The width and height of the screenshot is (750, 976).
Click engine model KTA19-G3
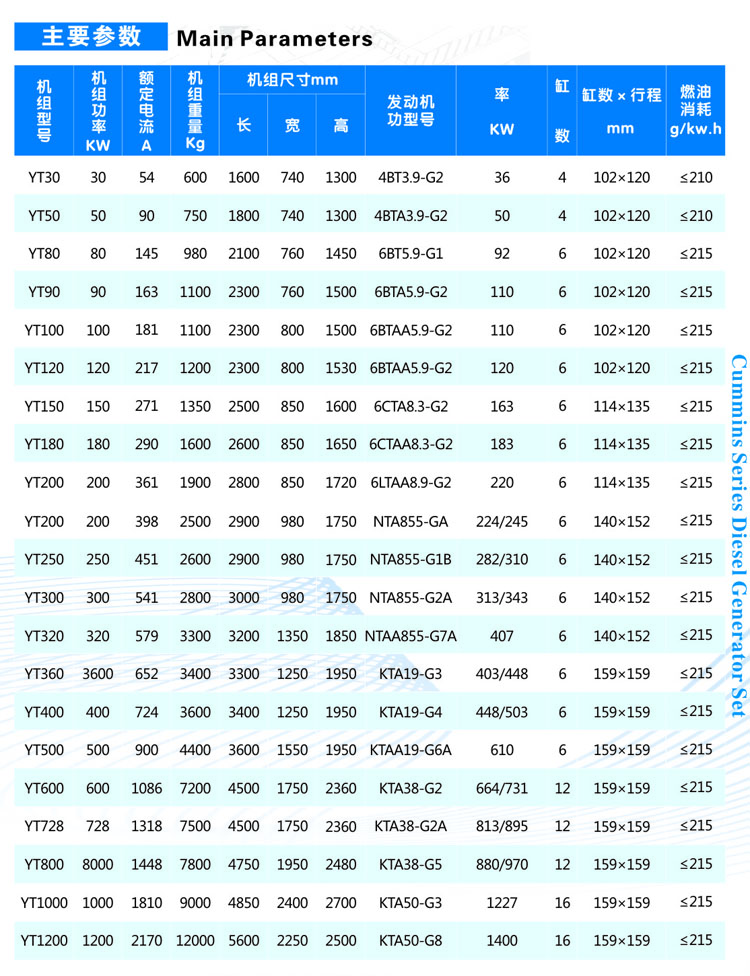click(x=411, y=674)
